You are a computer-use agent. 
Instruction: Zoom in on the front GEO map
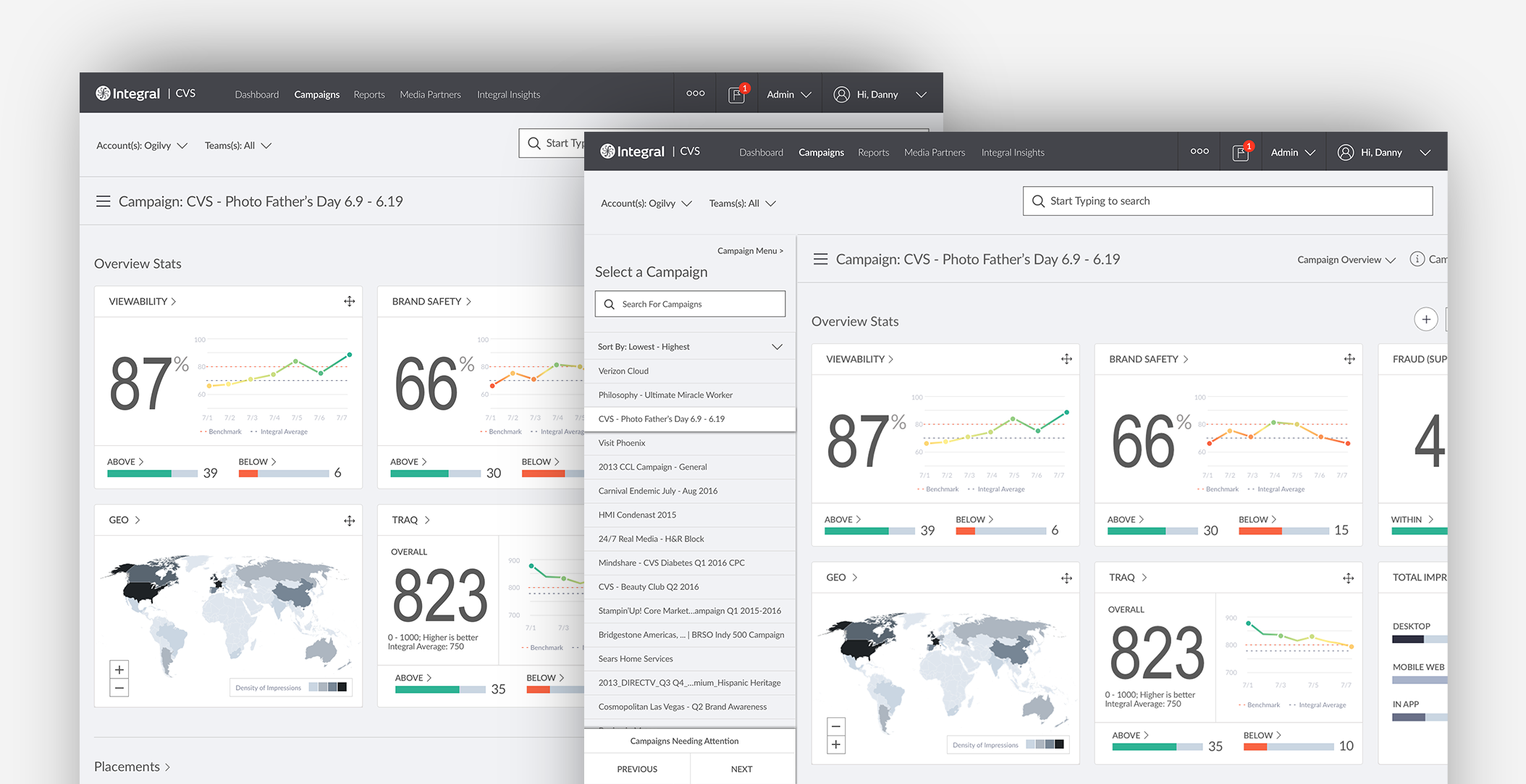tap(836, 744)
